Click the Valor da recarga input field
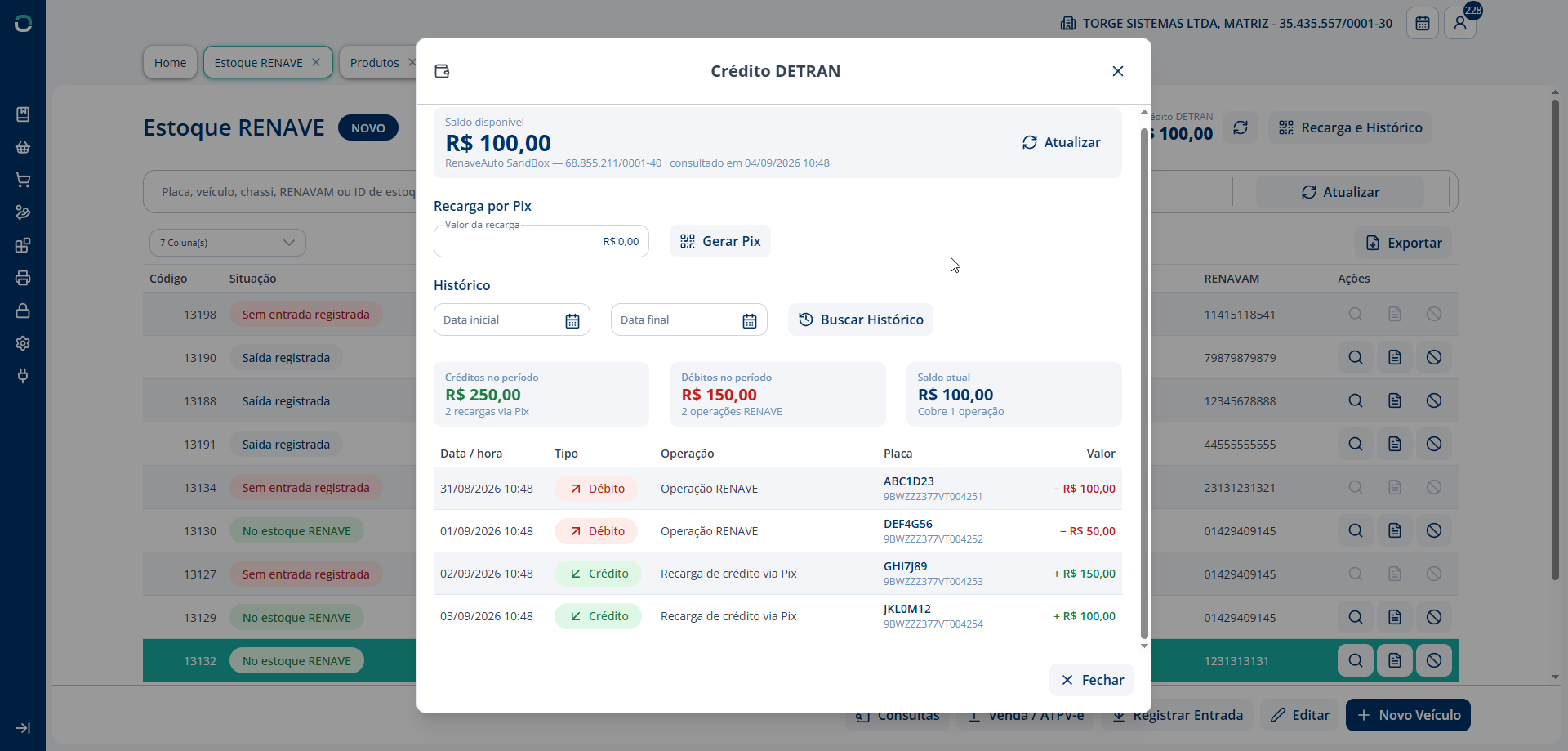 pos(541,241)
